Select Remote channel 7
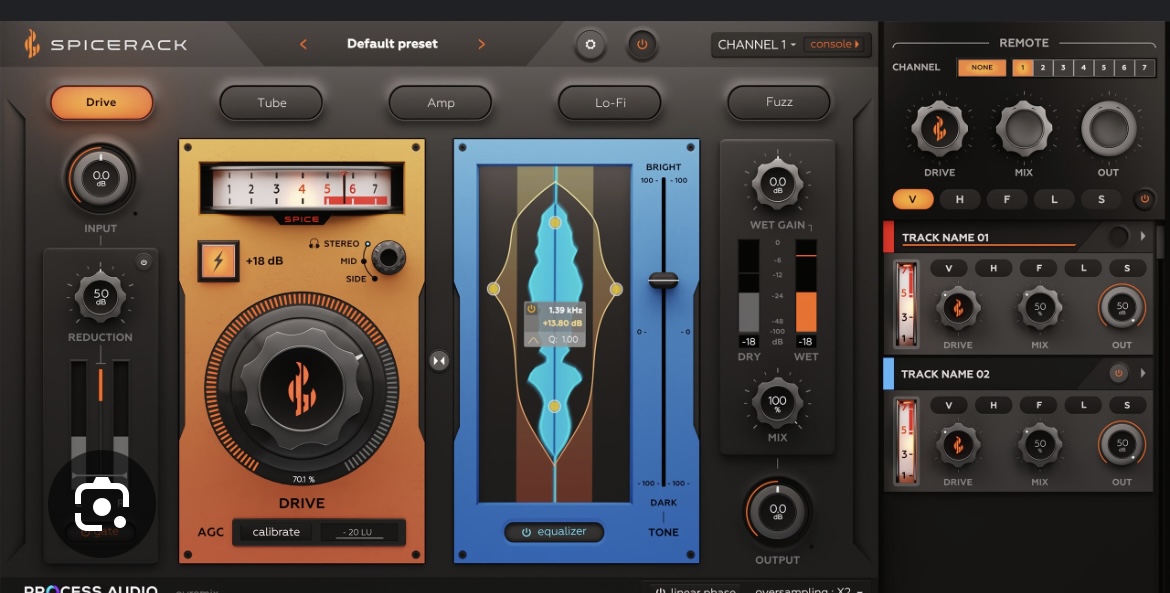 click(1145, 67)
